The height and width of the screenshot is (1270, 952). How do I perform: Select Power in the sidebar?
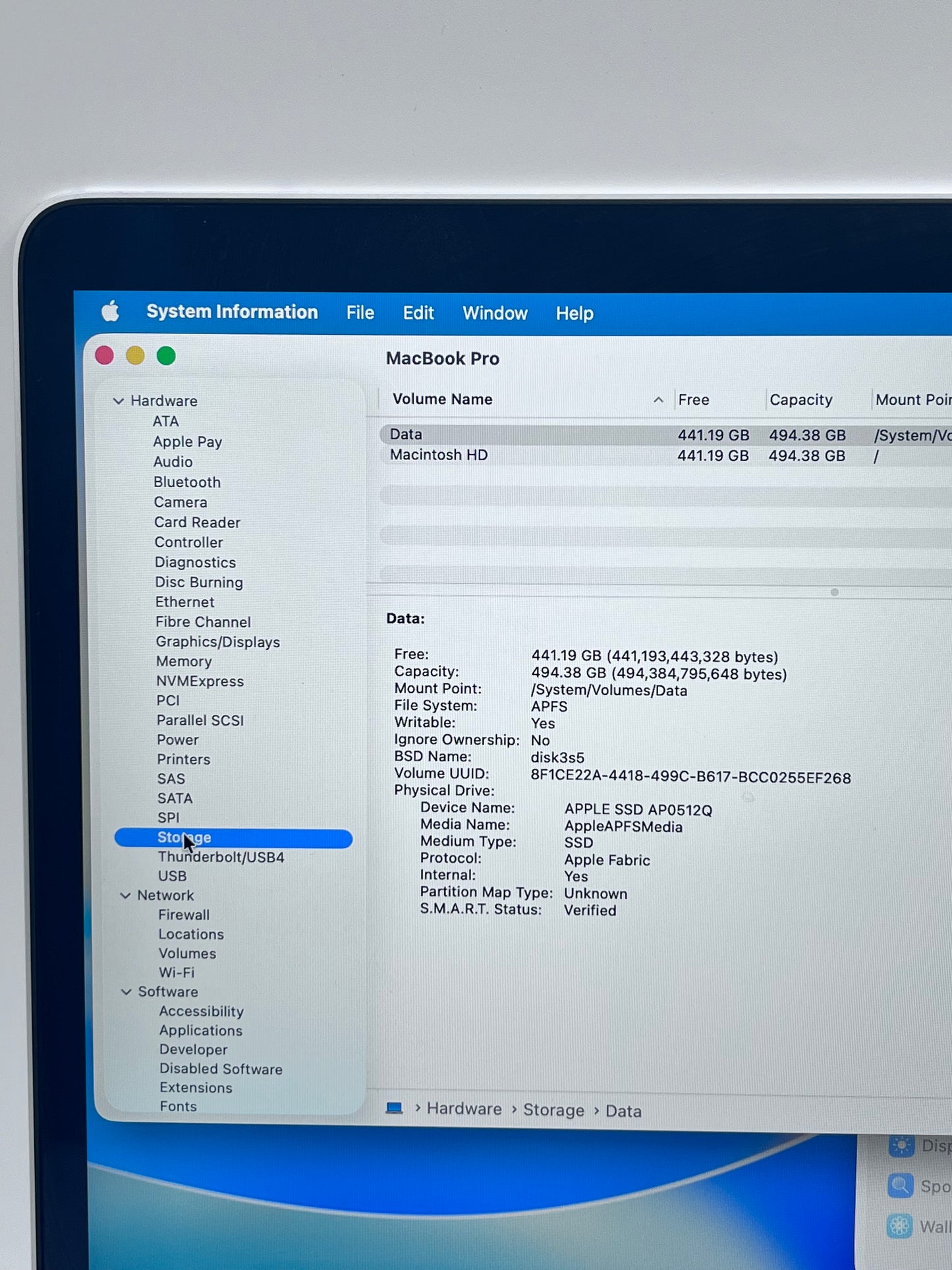(x=178, y=739)
